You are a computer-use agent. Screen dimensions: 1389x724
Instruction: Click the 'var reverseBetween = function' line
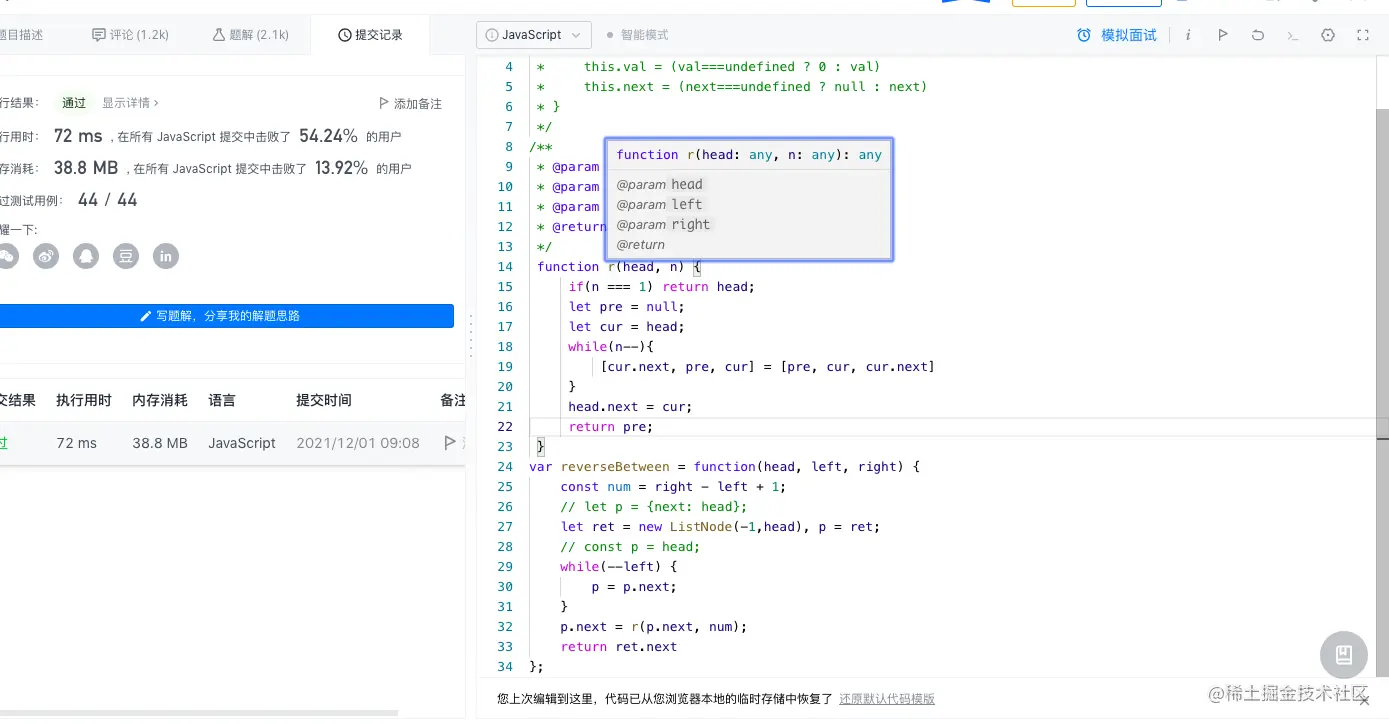point(725,467)
